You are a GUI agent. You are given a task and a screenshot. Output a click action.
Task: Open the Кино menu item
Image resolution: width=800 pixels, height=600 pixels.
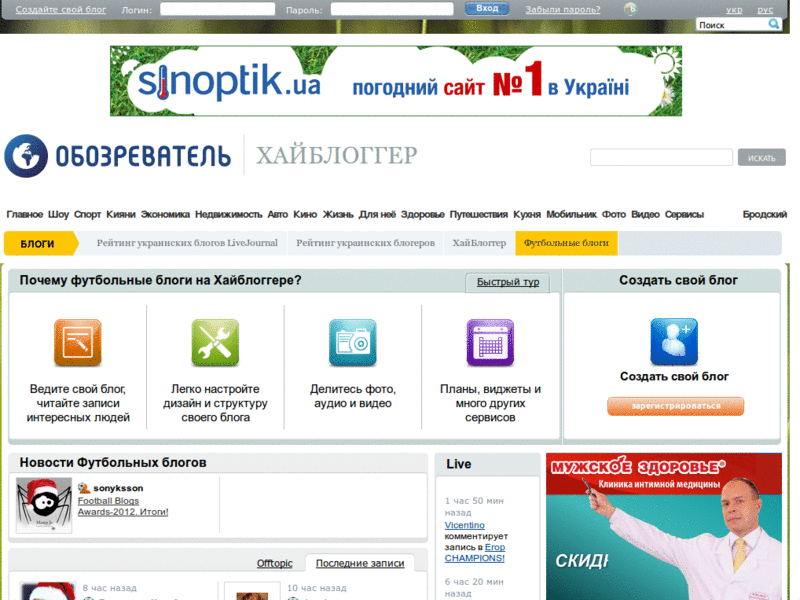tap(305, 214)
